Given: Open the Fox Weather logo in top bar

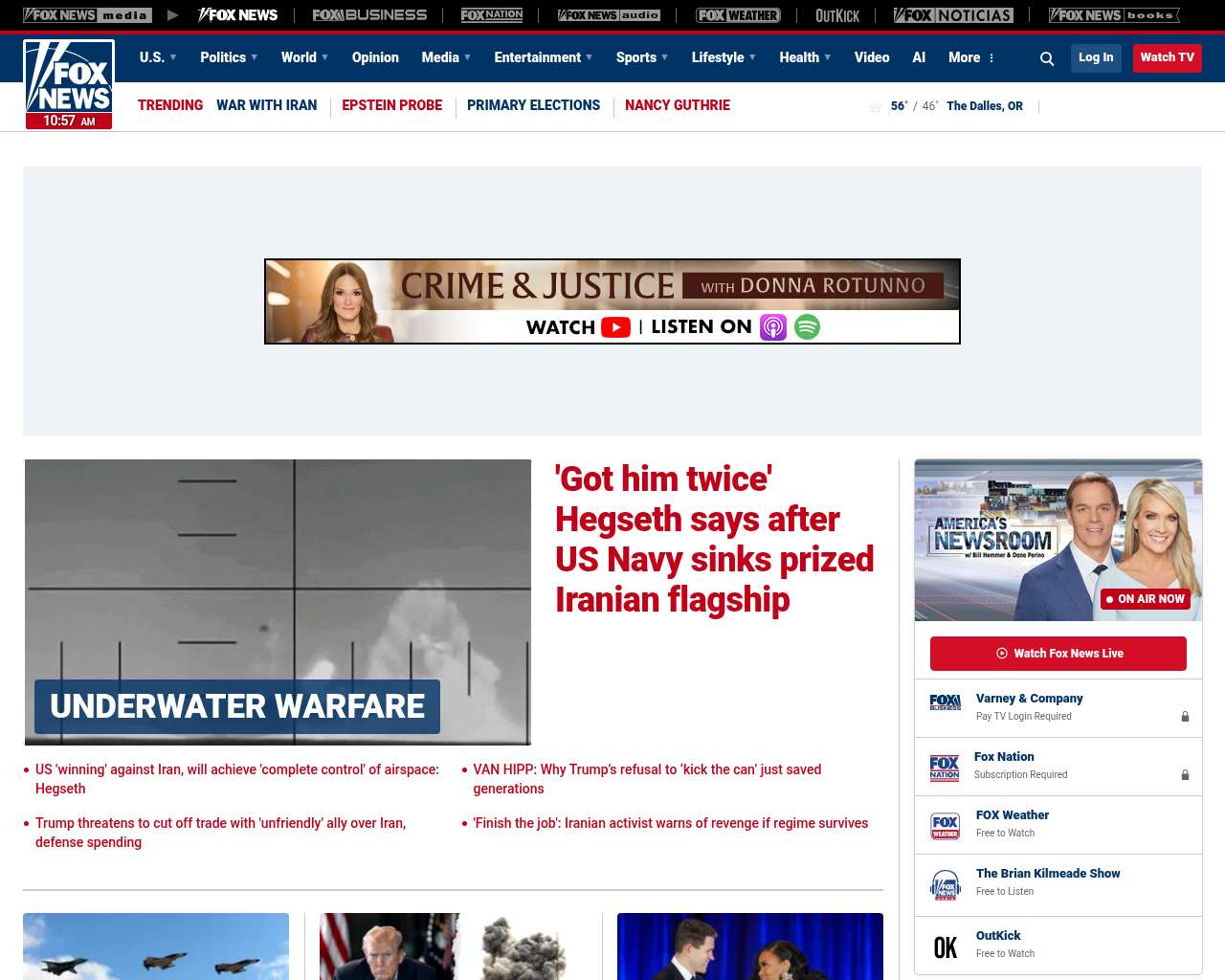Looking at the screenshot, I should pyautogui.click(x=738, y=15).
